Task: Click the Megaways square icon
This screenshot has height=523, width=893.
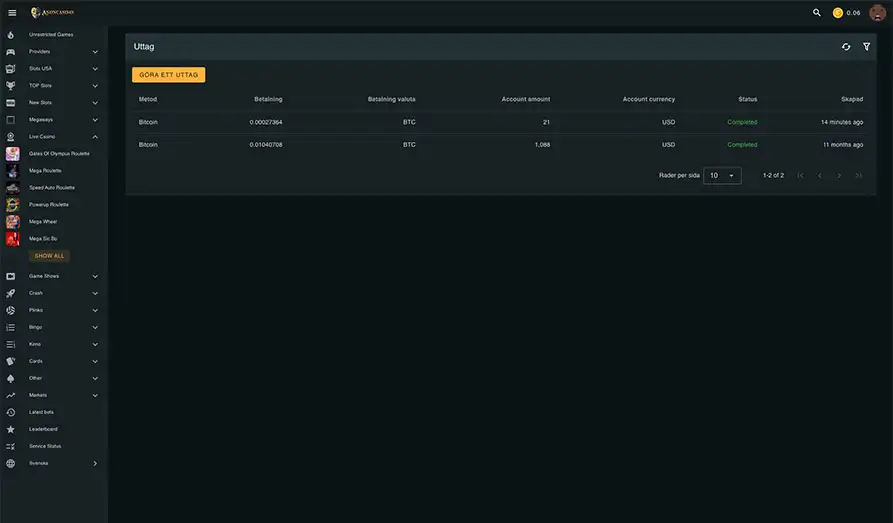Action: click(x=10, y=120)
